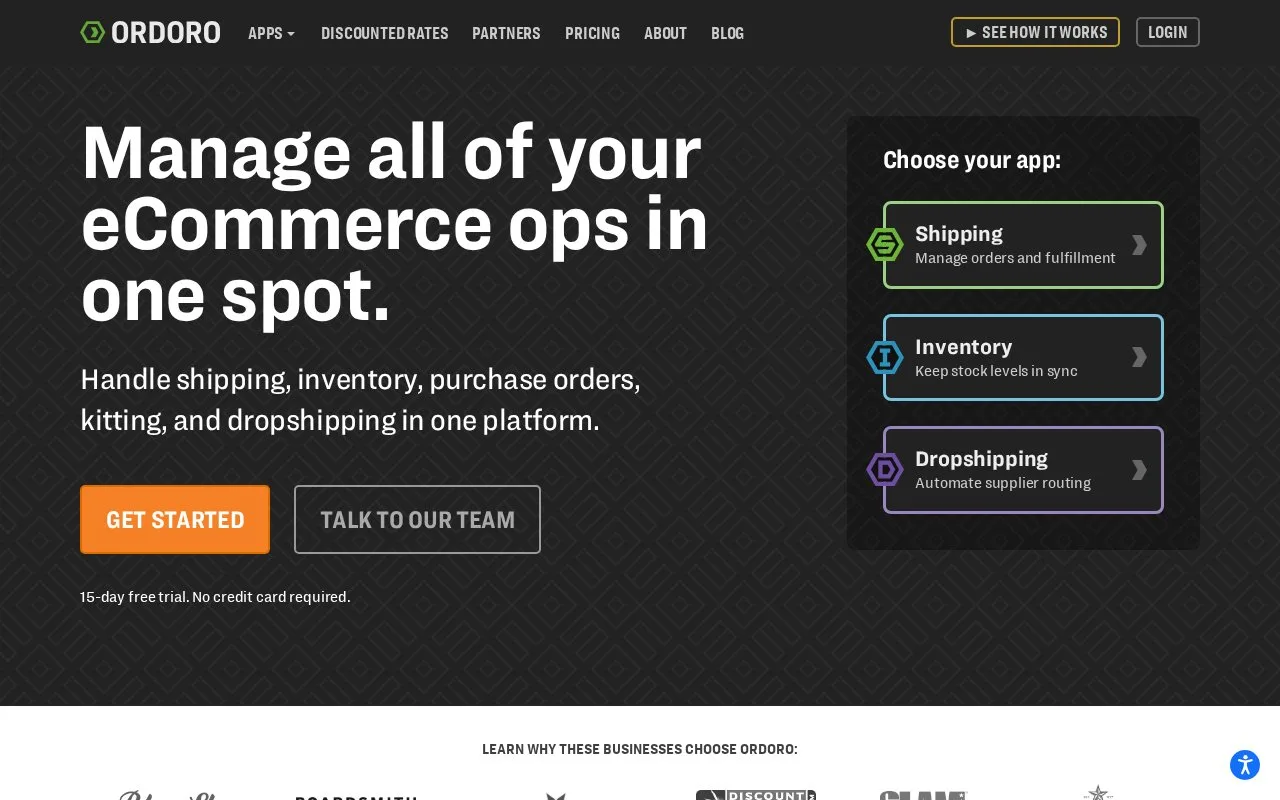Click the 'Keep stock levels in sync' description
The width and height of the screenshot is (1280, 800).
pos(996,371)
